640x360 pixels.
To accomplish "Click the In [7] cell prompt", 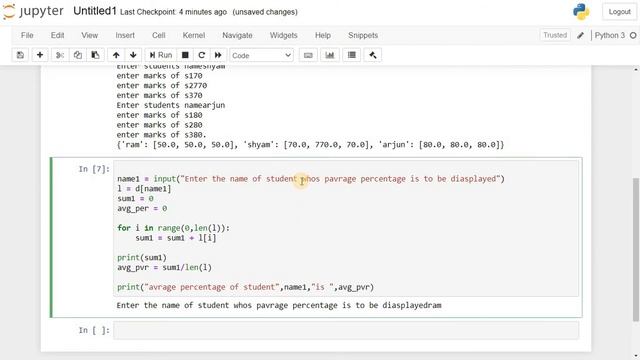I will (94, 169).
